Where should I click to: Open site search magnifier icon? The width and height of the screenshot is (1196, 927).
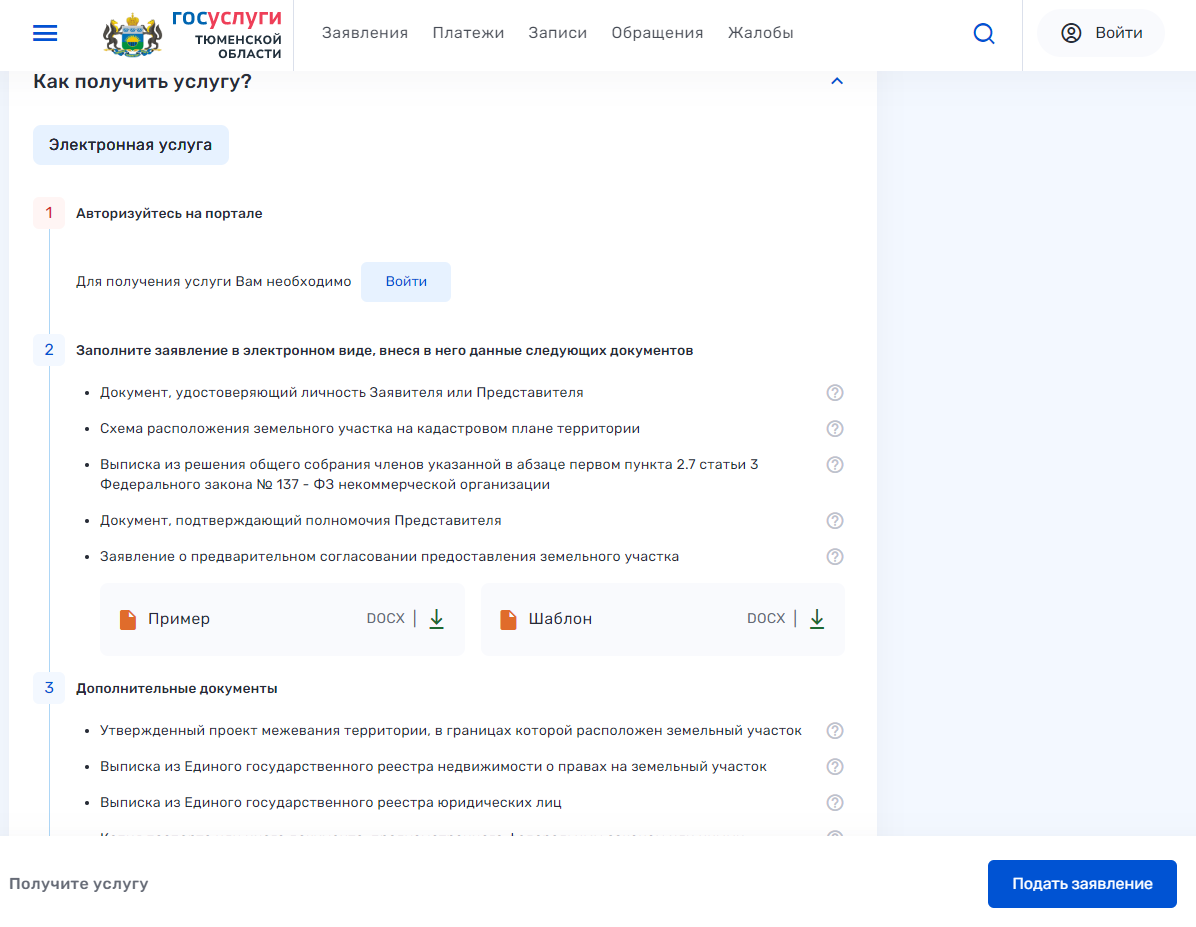tap(984, 34)
